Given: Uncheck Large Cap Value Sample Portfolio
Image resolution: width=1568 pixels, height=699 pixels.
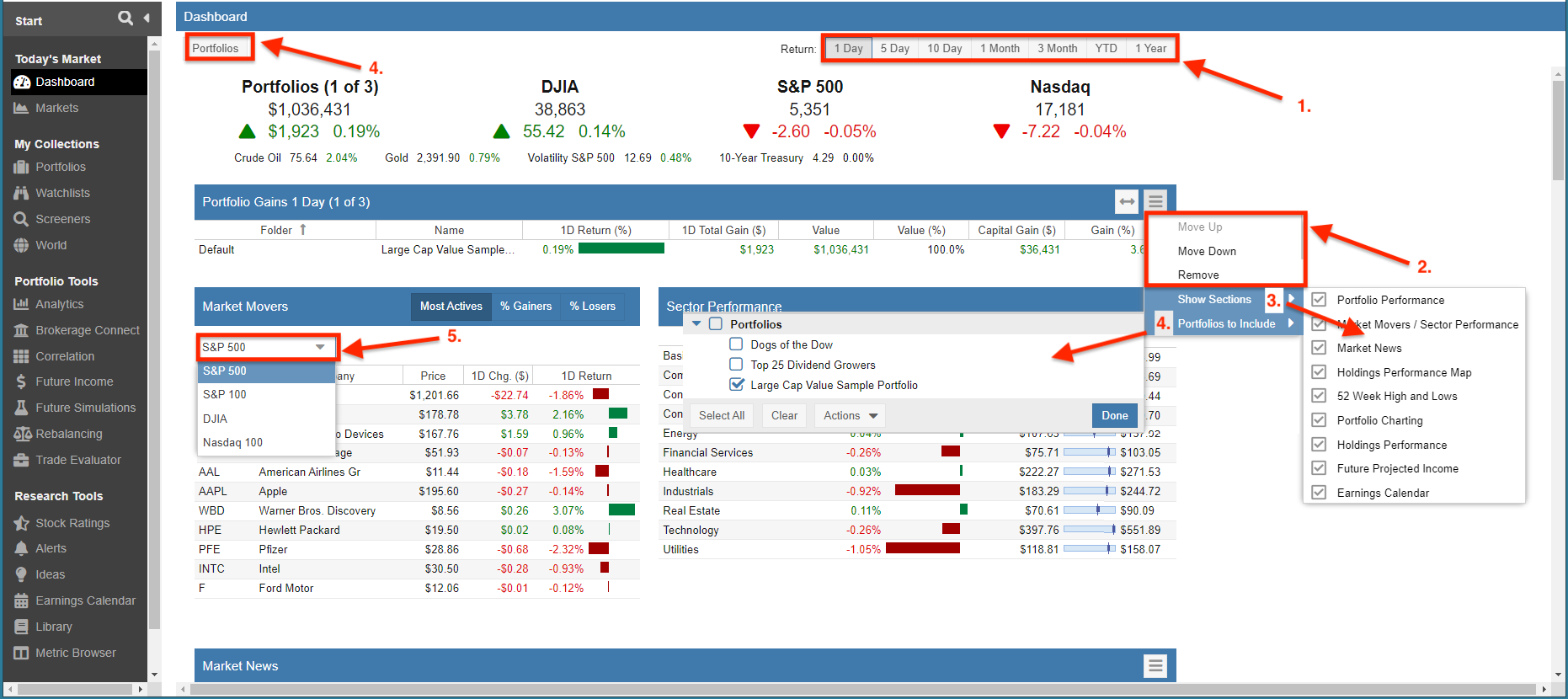Looking at the screenshot, I should click(736, 384).
